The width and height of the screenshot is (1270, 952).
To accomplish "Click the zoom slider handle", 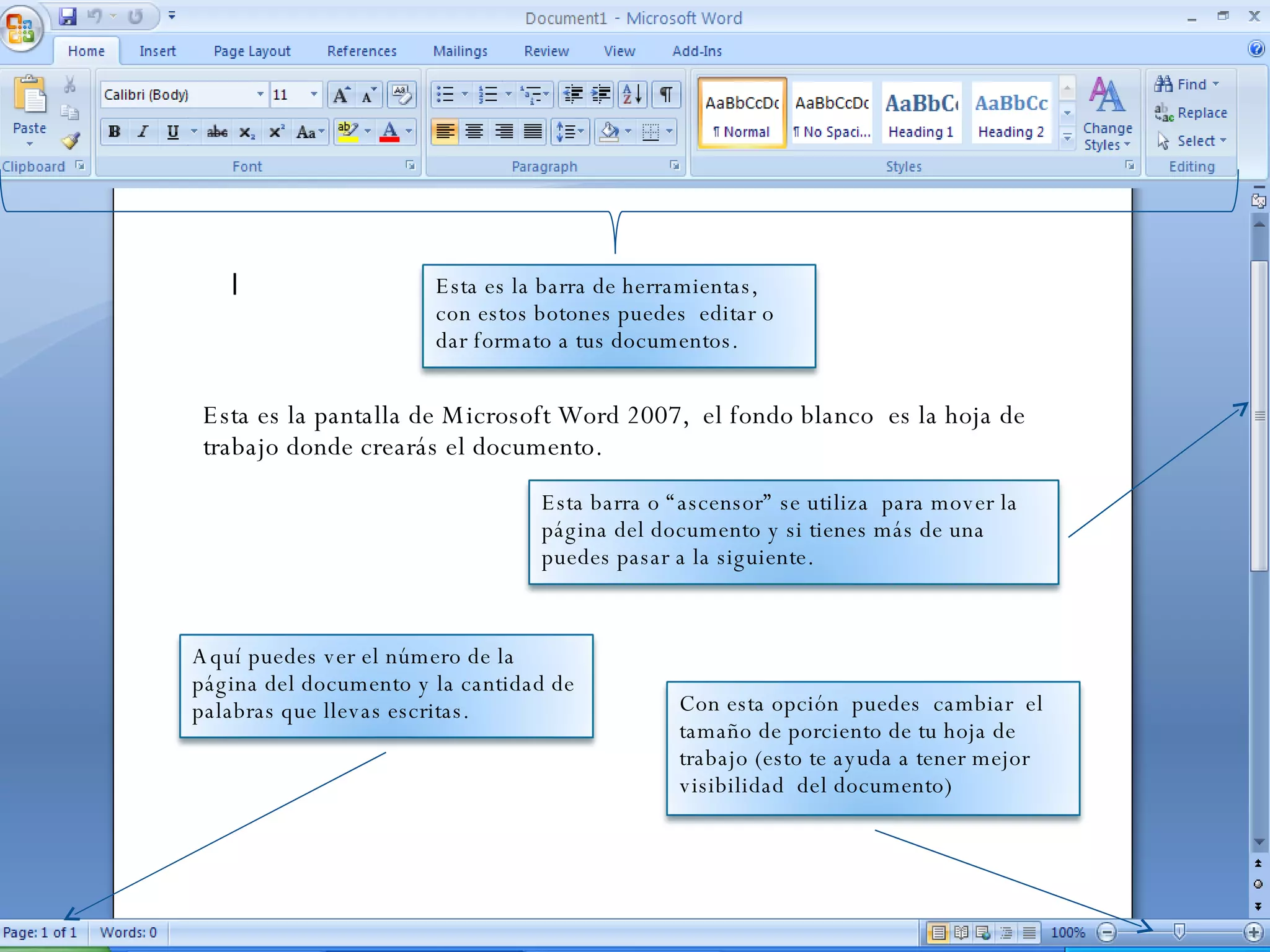I will tap(1179, 932).
